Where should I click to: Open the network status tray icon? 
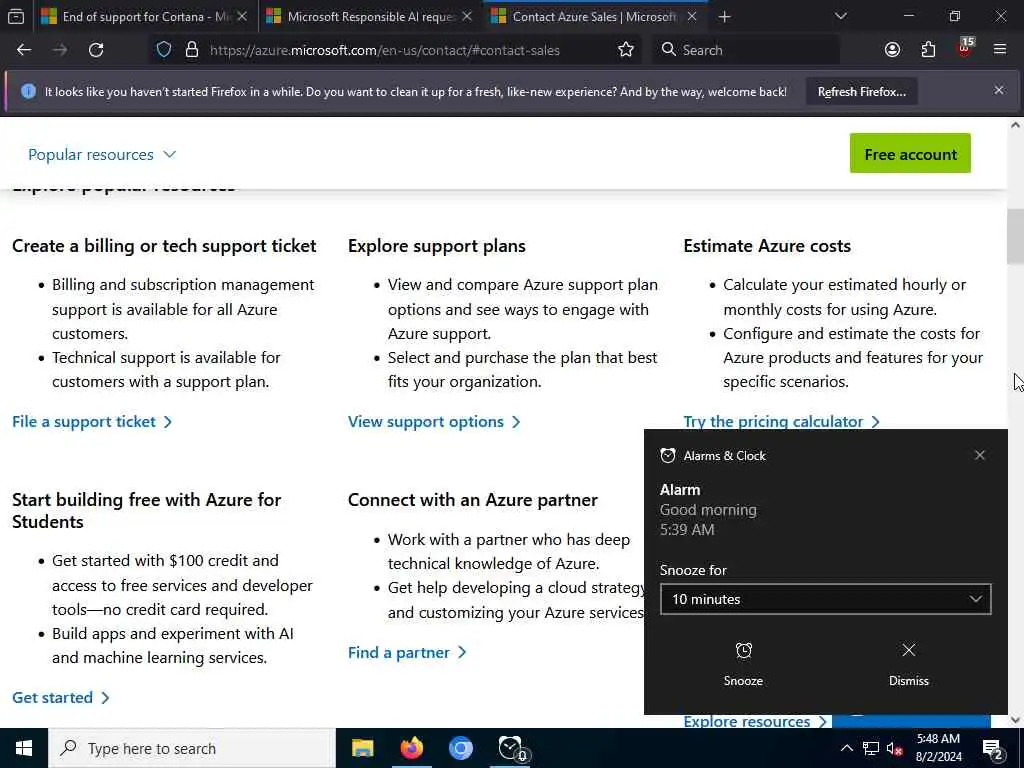[x=870, y=748]
